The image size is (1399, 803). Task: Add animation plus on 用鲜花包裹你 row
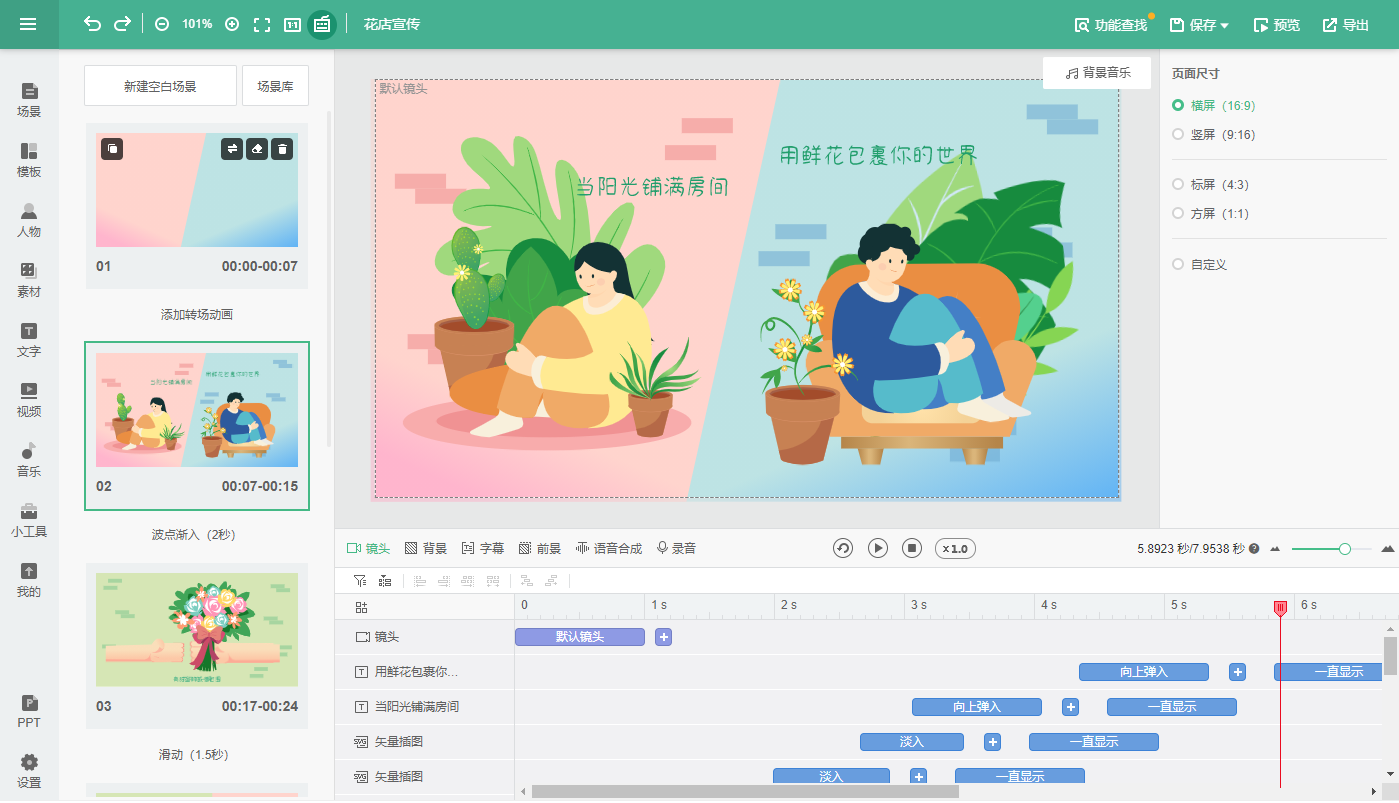click(1238, 672)
